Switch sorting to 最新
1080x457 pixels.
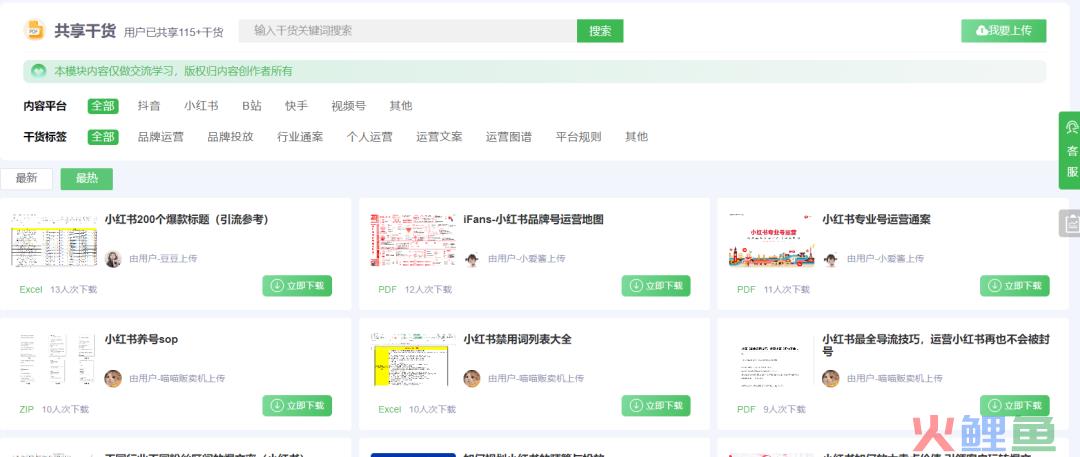click(26, 179)
